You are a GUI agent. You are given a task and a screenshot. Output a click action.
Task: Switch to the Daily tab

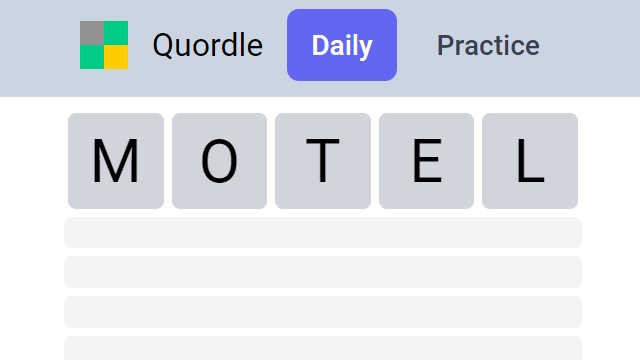342,45
